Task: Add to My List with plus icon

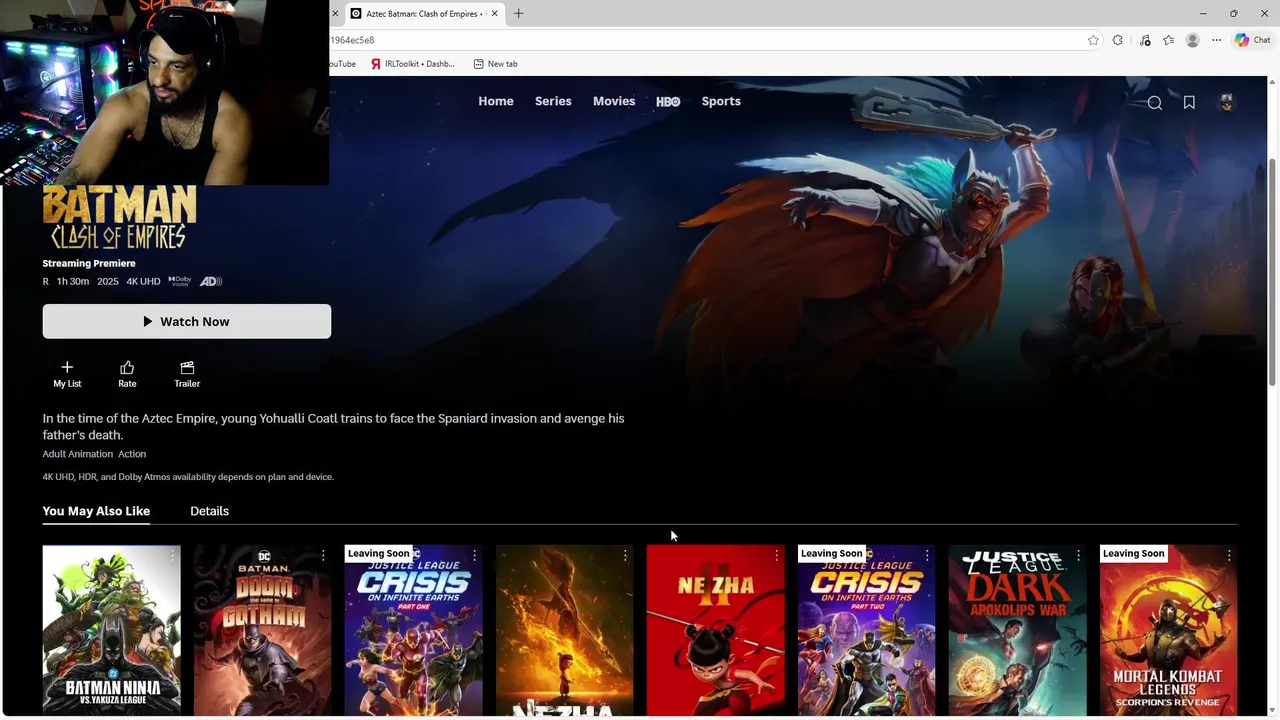Action: [67, 374]
